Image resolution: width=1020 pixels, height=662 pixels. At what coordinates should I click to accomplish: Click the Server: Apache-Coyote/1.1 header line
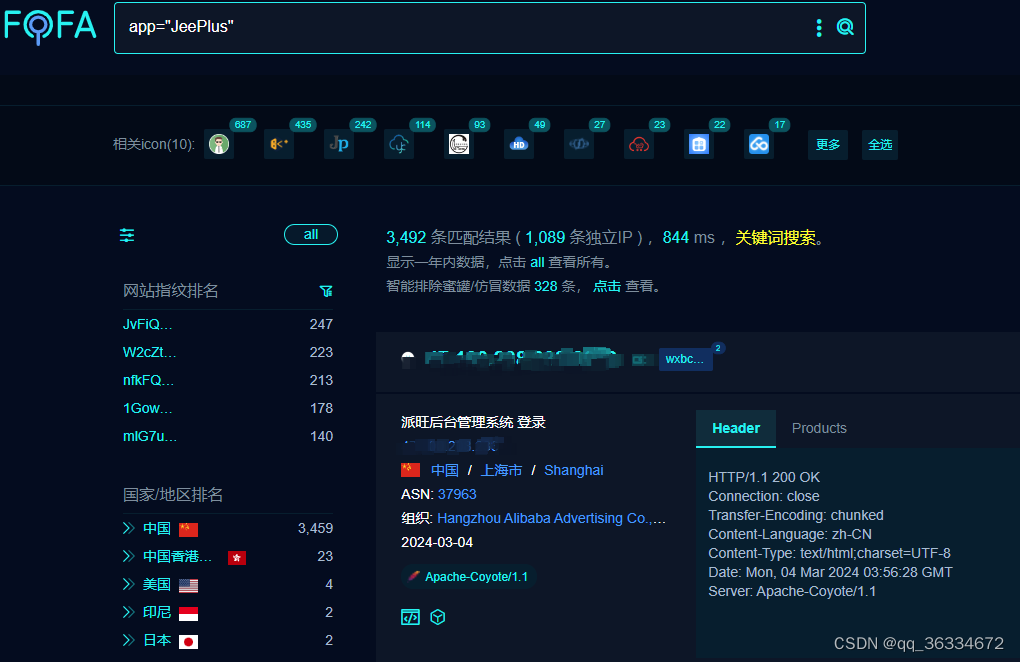792,591
